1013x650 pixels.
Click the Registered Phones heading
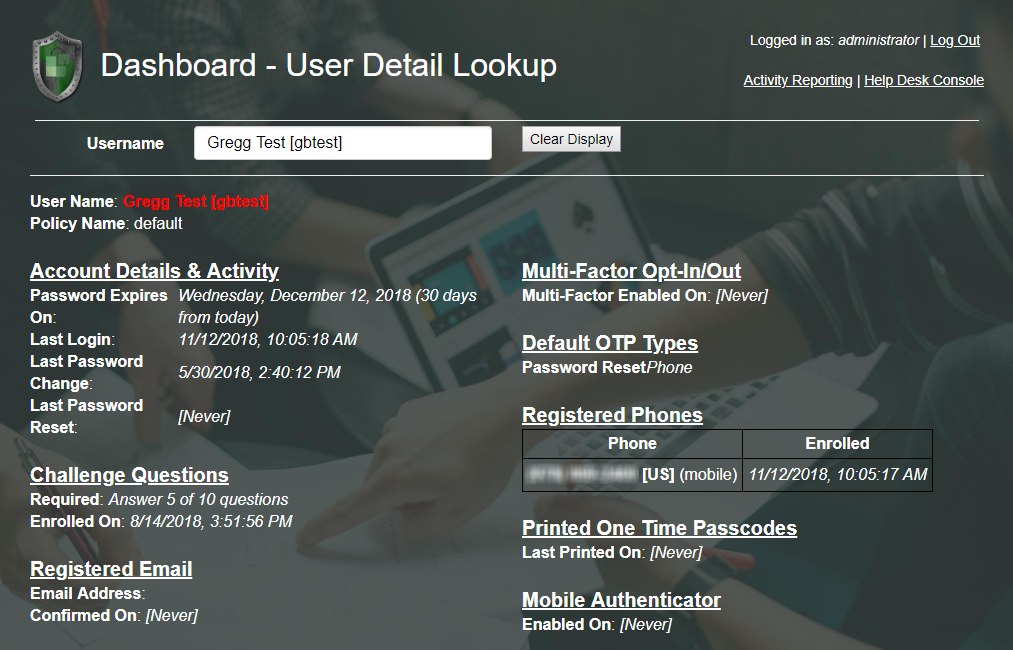point(612,415)
